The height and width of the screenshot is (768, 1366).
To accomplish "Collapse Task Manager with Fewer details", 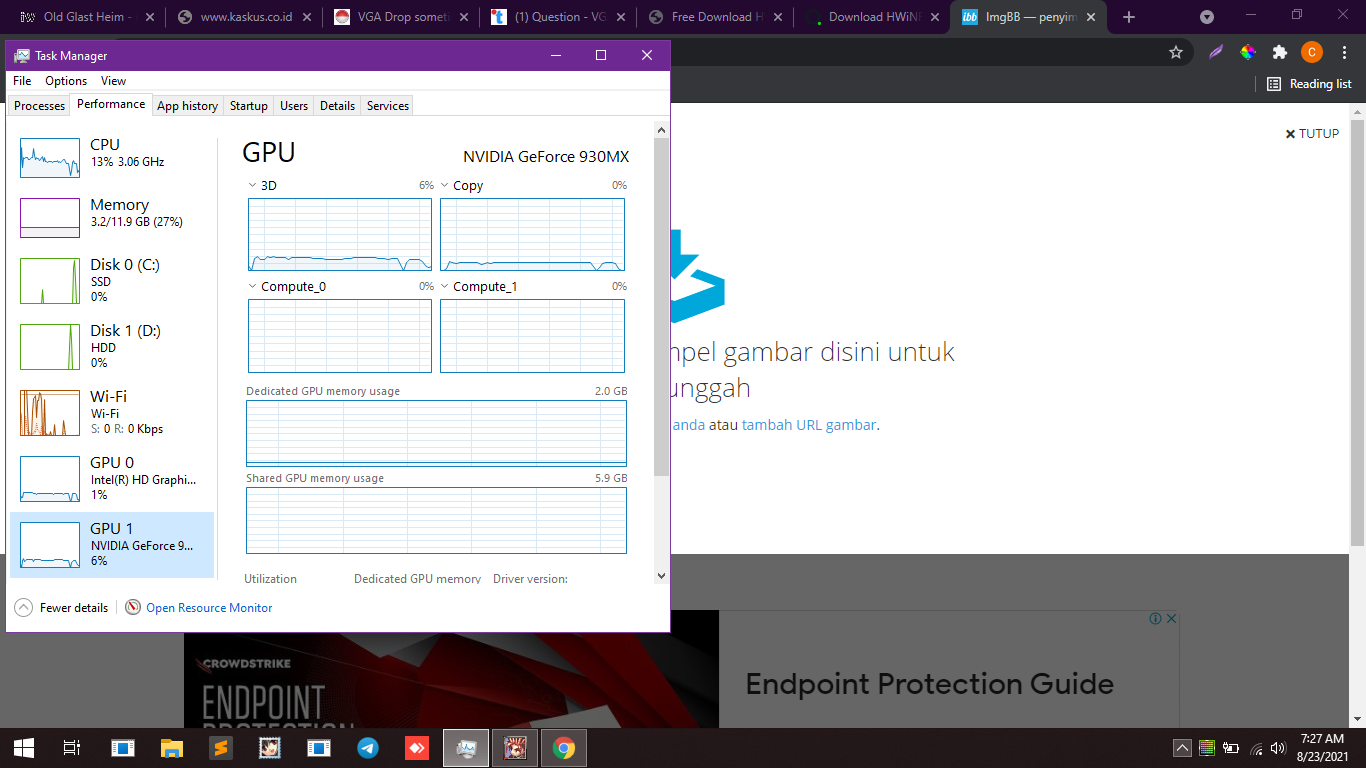I will pyautogui.click(x=61, y=608).
